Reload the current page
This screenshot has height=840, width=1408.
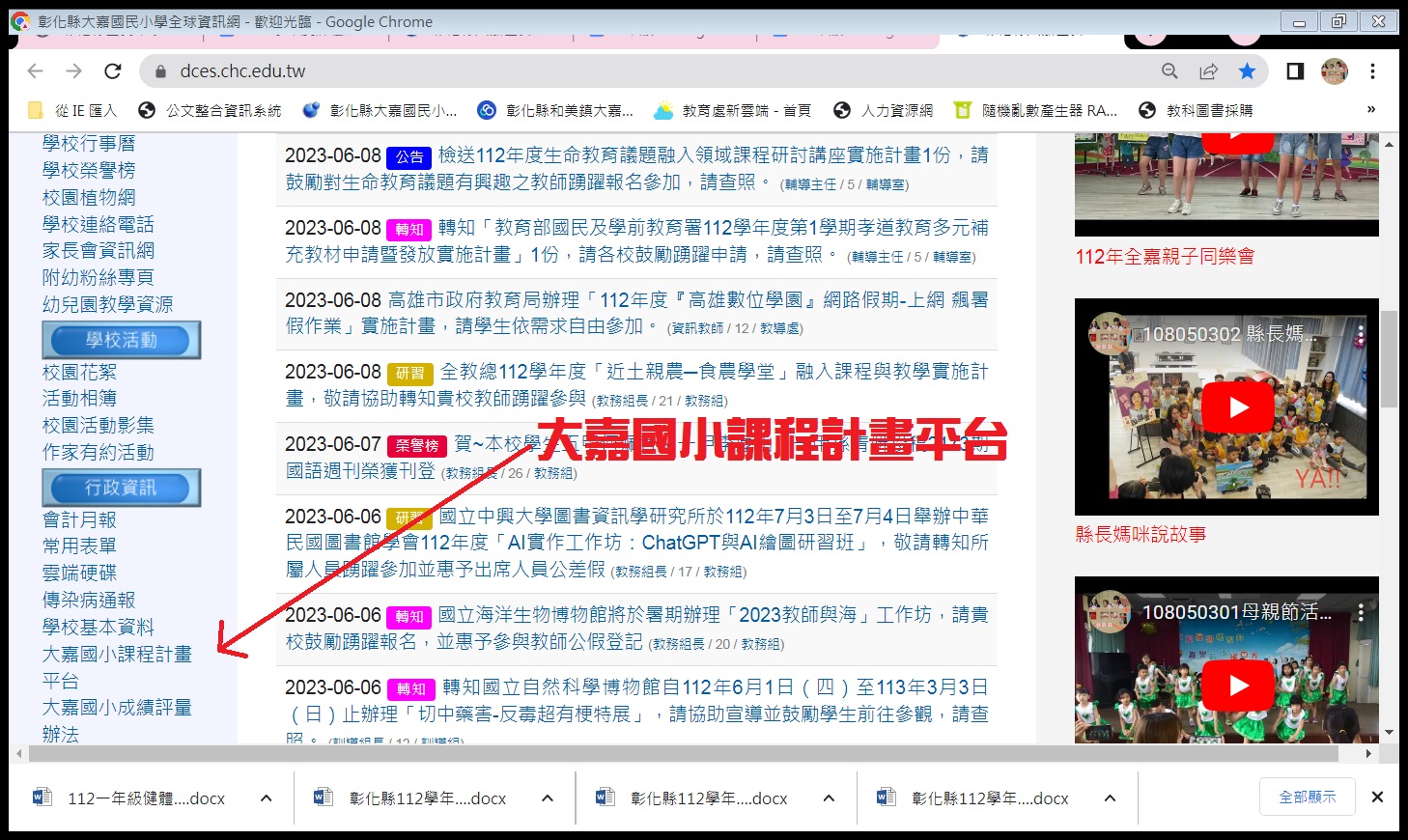(113, 71)
